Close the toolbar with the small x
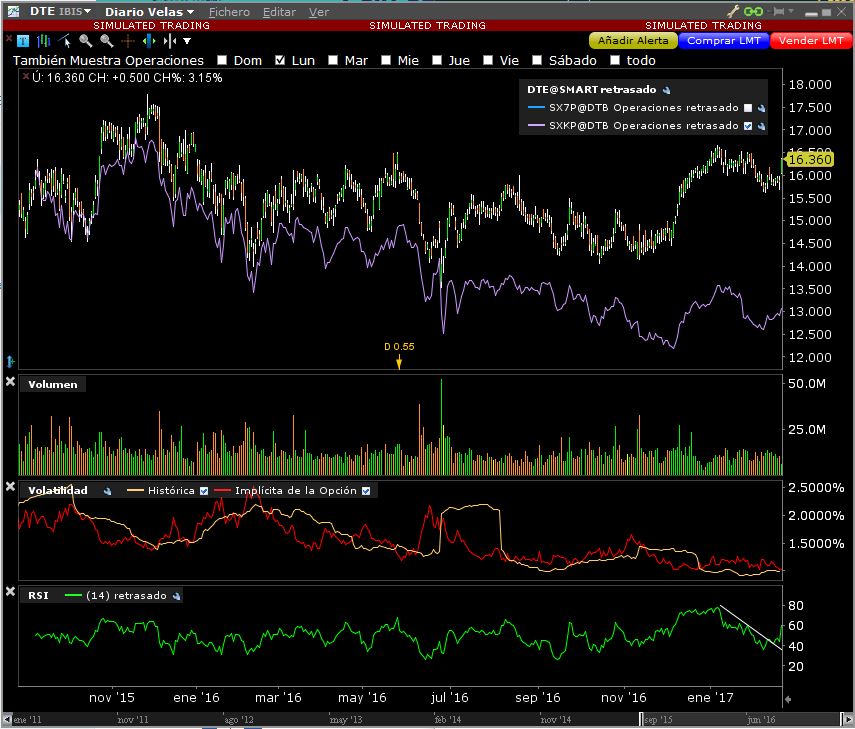Viewport: 855px width, 729px height. (8, 38)
